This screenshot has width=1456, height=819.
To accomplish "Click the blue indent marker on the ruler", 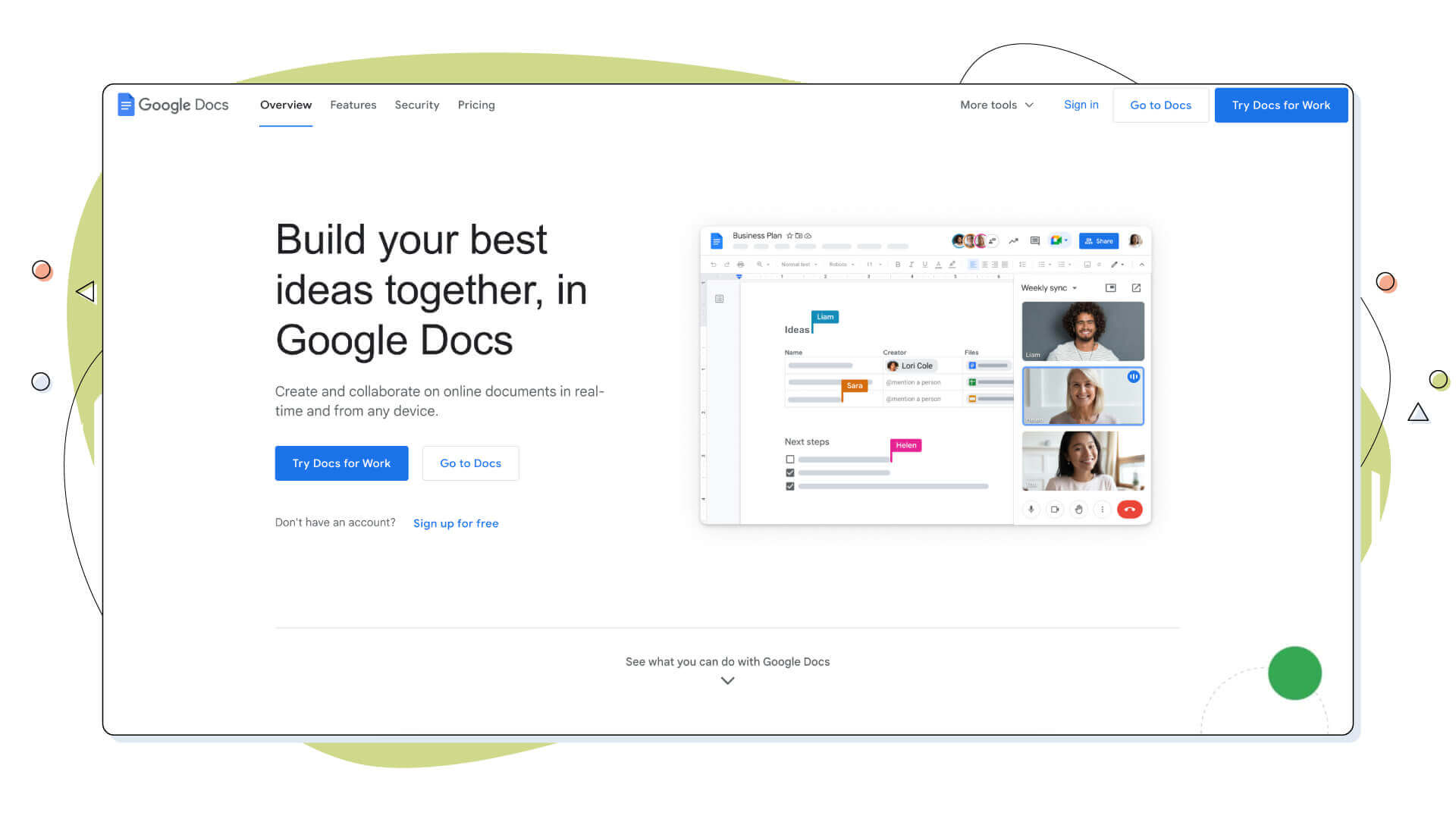I will pos(739,277).
